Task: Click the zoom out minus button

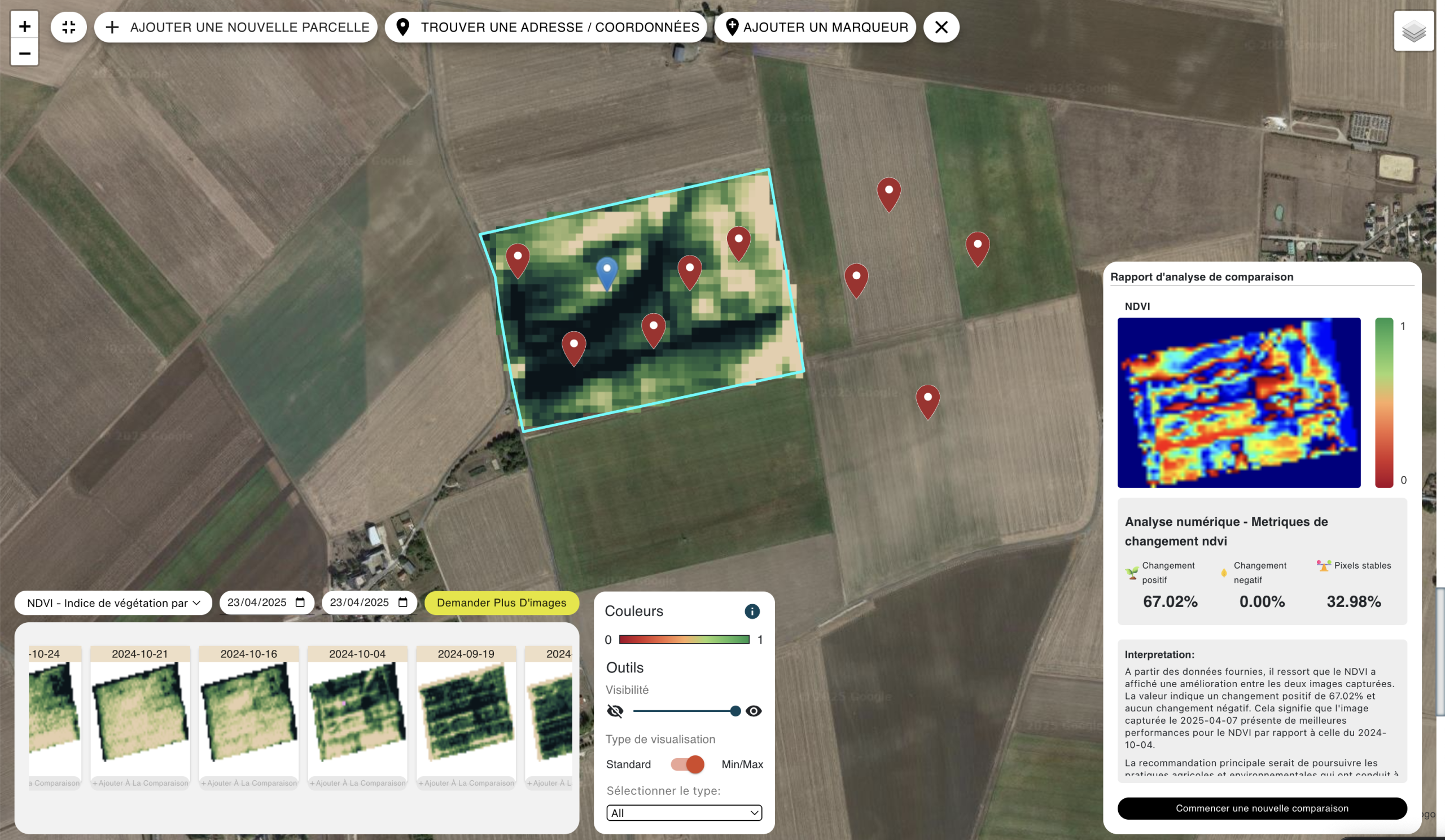Action: click(24, 53)
